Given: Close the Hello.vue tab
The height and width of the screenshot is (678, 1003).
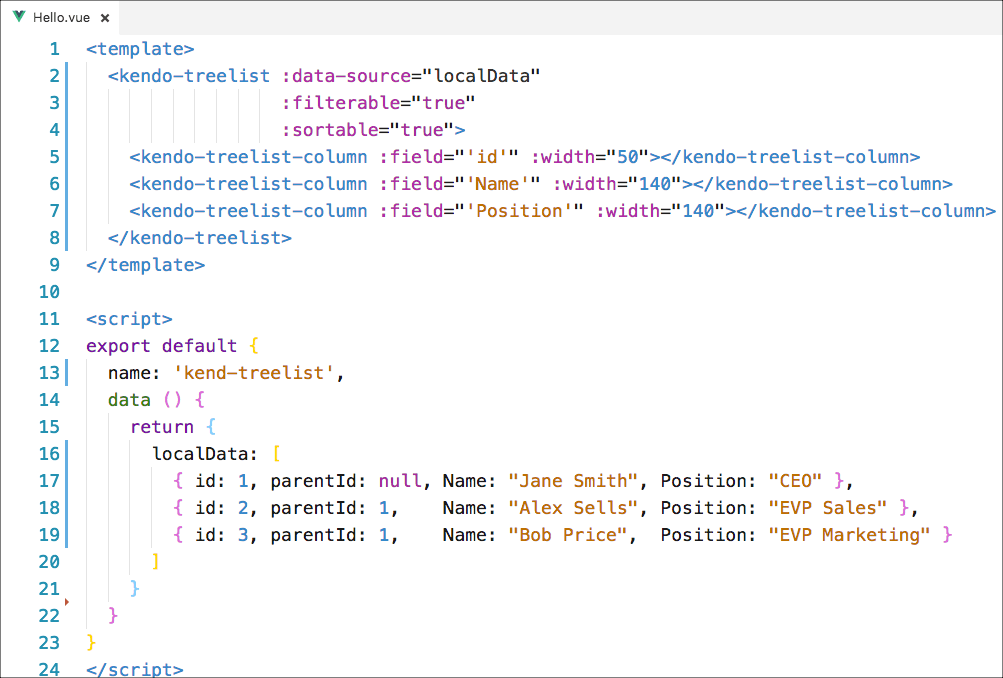Looking at the screenshot, I should (x=105, y=18).
